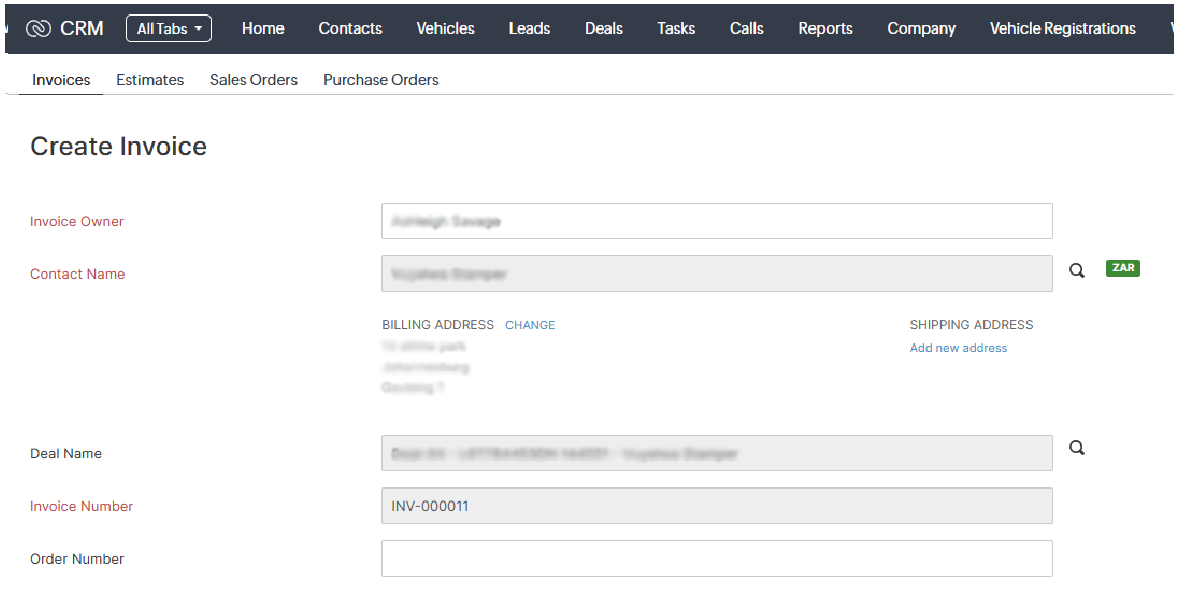Navigate to the Contacts menu
The image size is (1198, 597).
coord(350,28)
